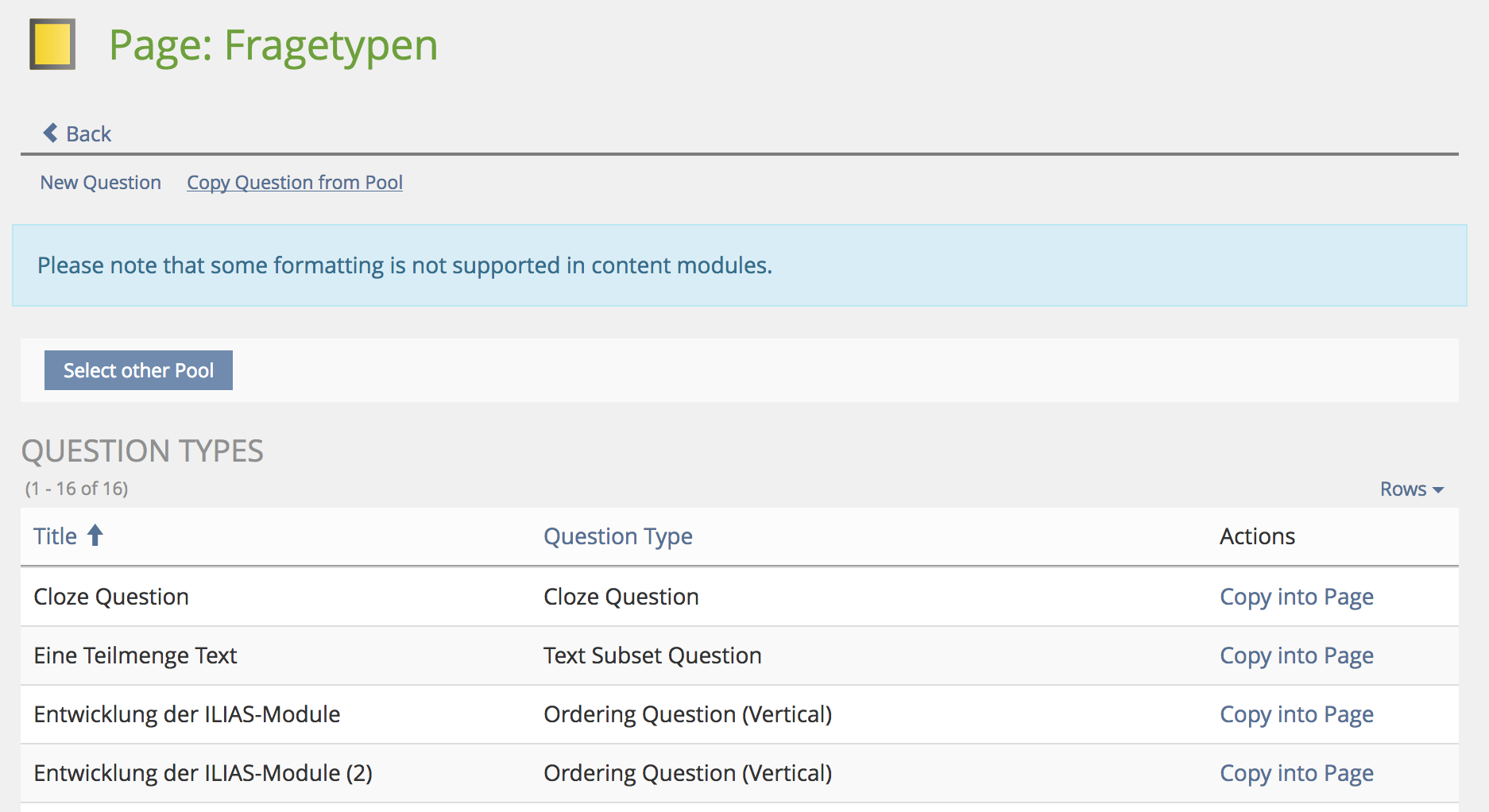This screenshot has width=1489, height=812.
Task: Switch to Copy Question from Pool tab
Action: click(294, 183)
